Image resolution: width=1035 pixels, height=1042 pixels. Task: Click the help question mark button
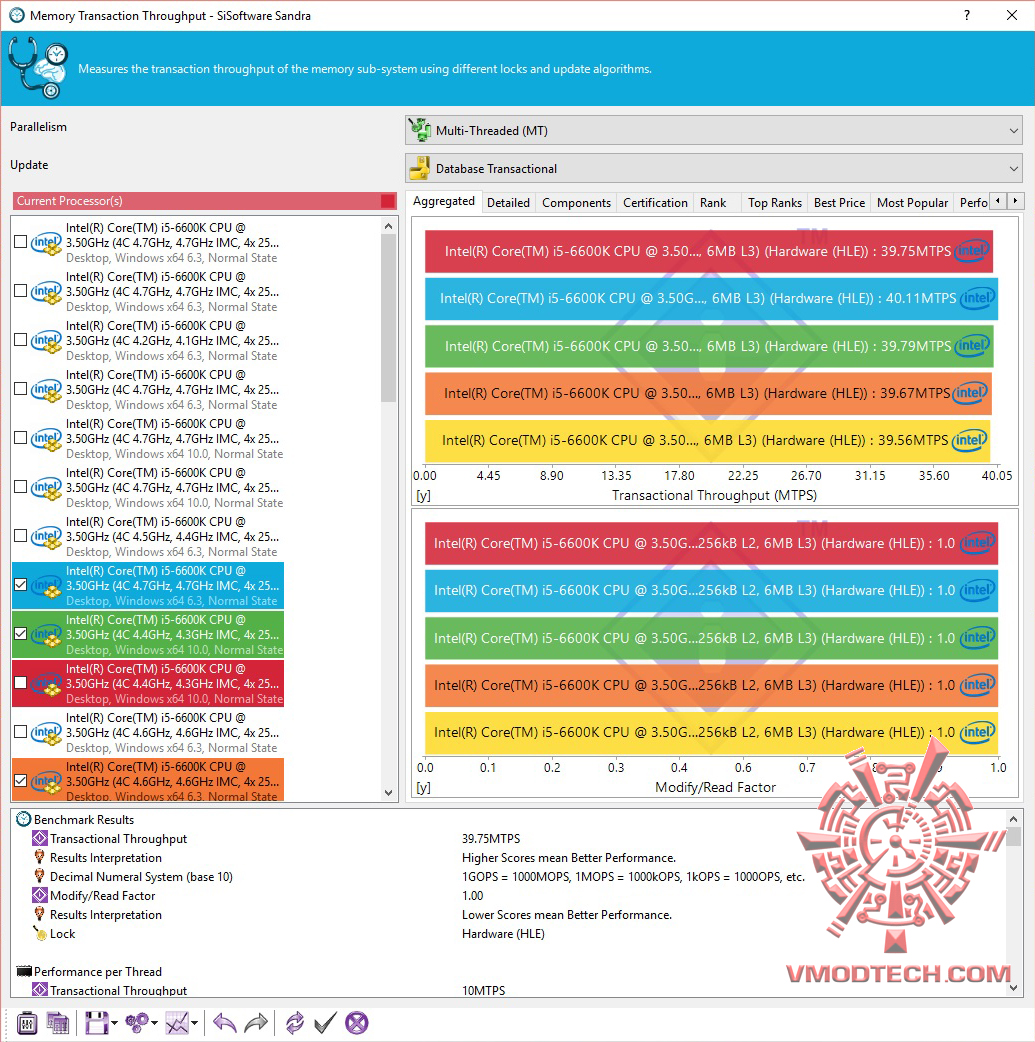pyautogui.click(x=967, y=15)
